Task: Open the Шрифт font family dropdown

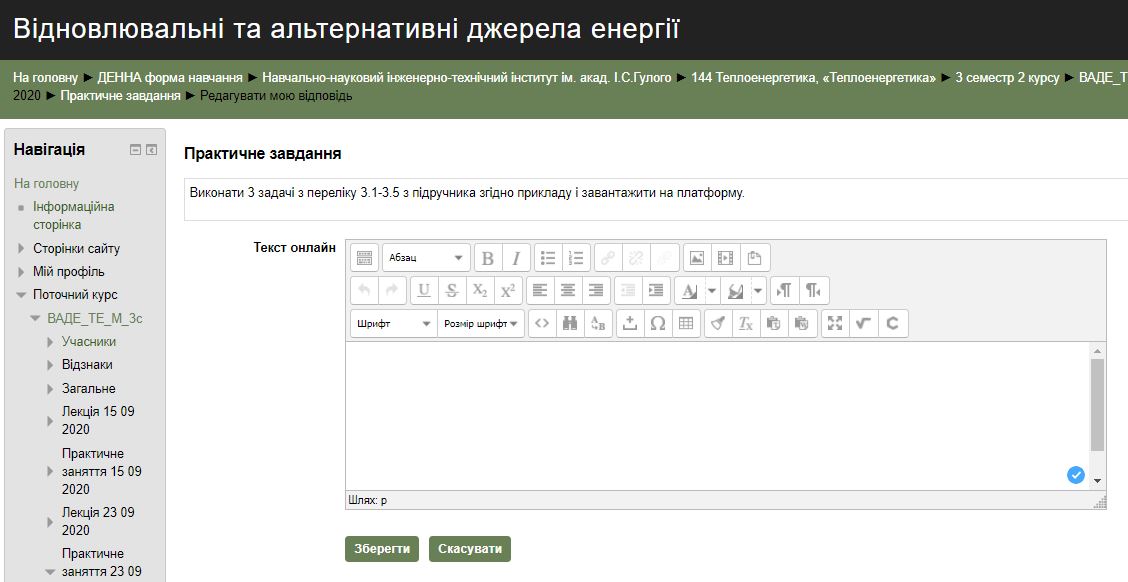Action: click(x=394, y=323)
